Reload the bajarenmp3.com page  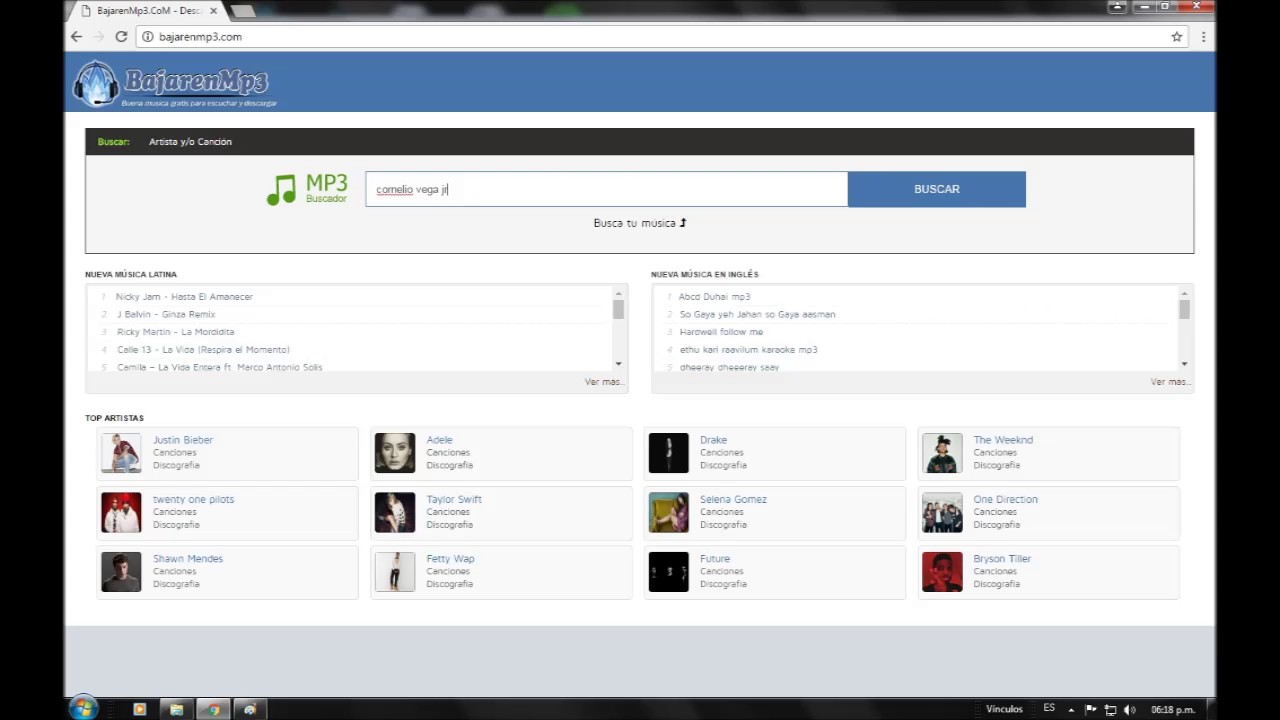[121, 36]
